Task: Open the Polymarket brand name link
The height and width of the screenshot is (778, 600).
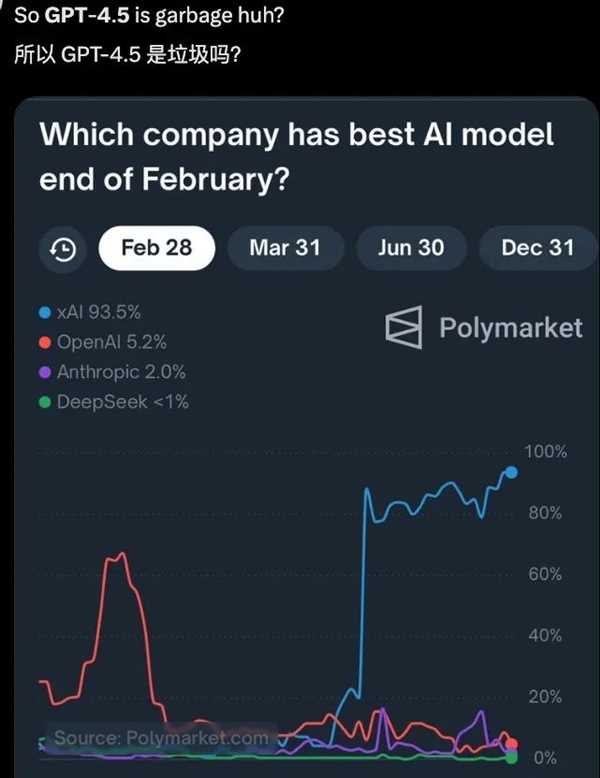Action: point(510,327)
